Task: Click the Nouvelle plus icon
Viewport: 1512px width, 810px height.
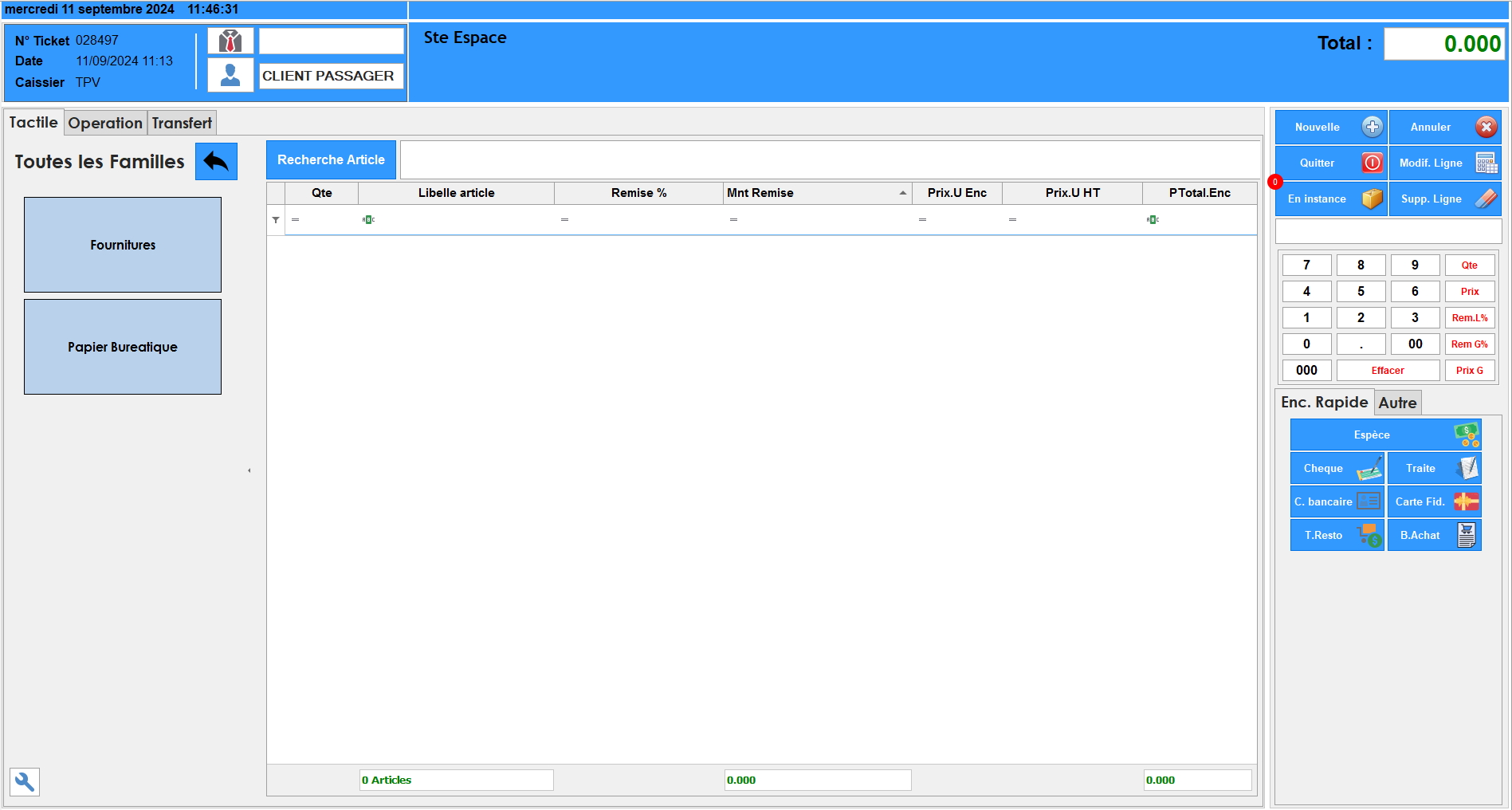Action: click(x=1373, y=127)
